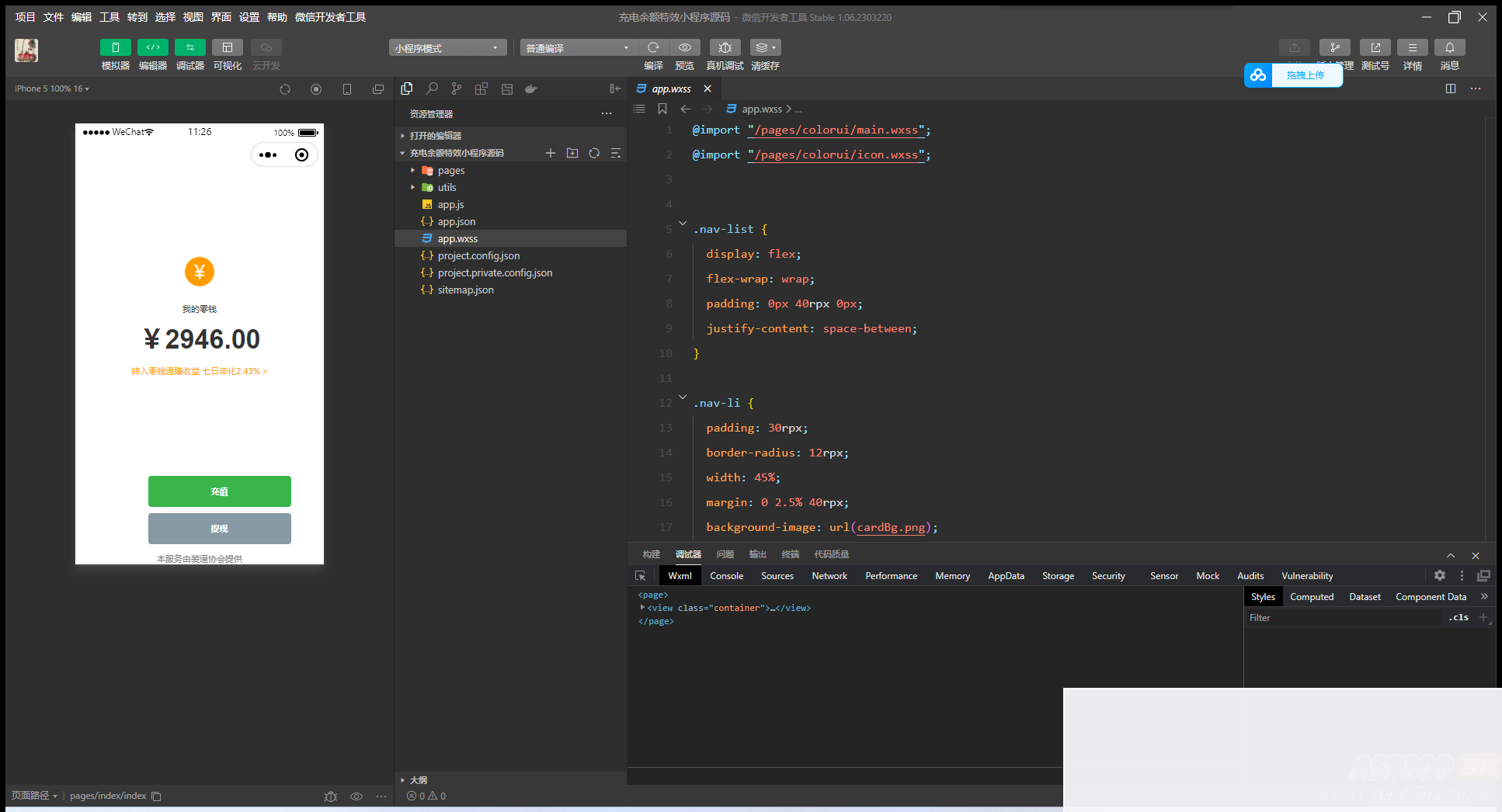Open source control branch icon in sidebar
Screen dimensions: 1502x812
coord(457,89)
